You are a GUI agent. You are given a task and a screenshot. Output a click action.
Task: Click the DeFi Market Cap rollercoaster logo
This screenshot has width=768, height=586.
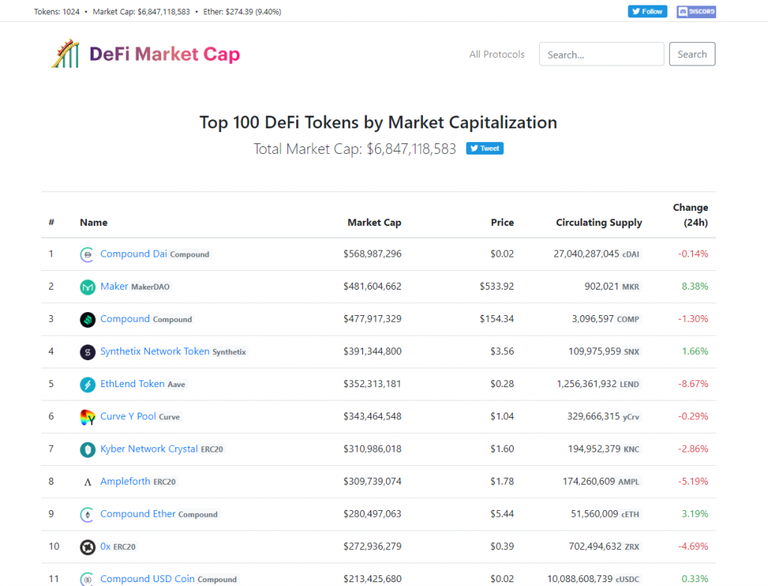65,53
